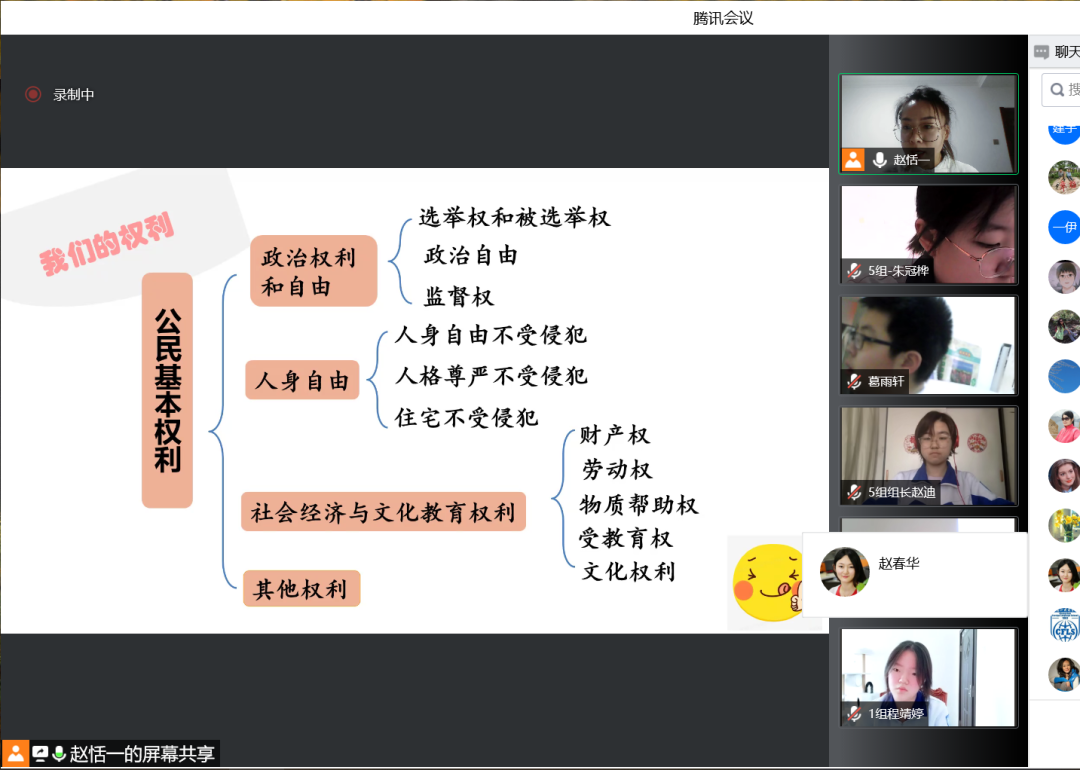Screen dimensions: 1080x770
Task: Click the 赵恬一的屏幕共享 label
Action: [142, 754]
